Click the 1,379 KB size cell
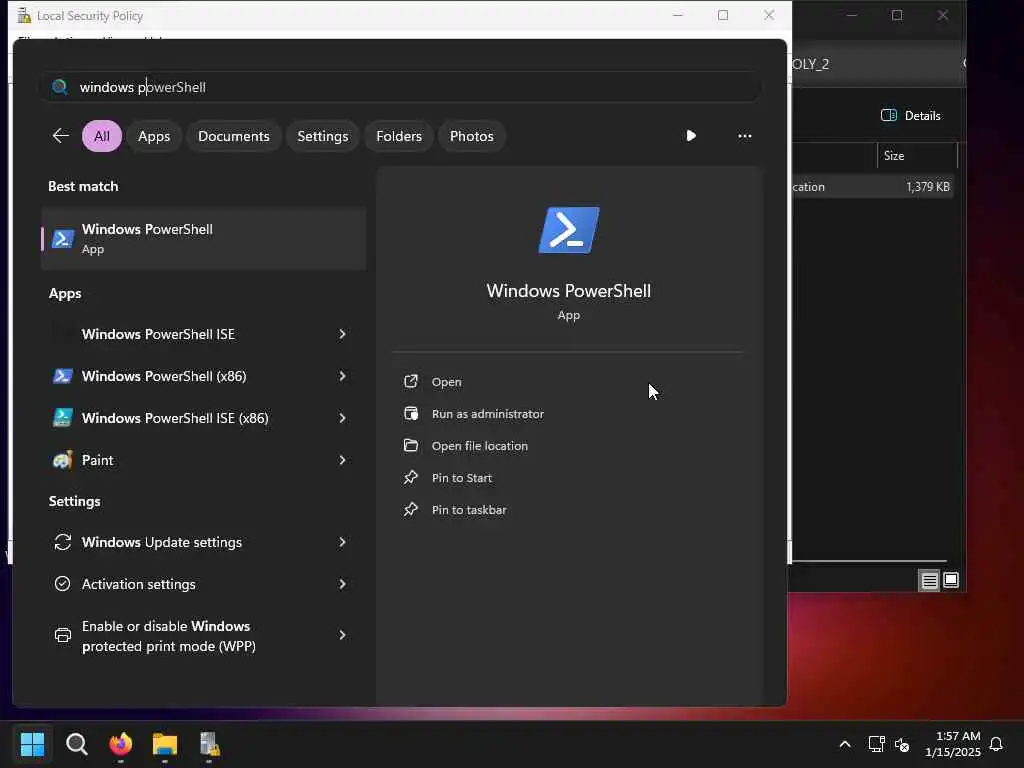The height and width of the screenshot is (768, 1024). pyautogui.click(x=927, y=187)
